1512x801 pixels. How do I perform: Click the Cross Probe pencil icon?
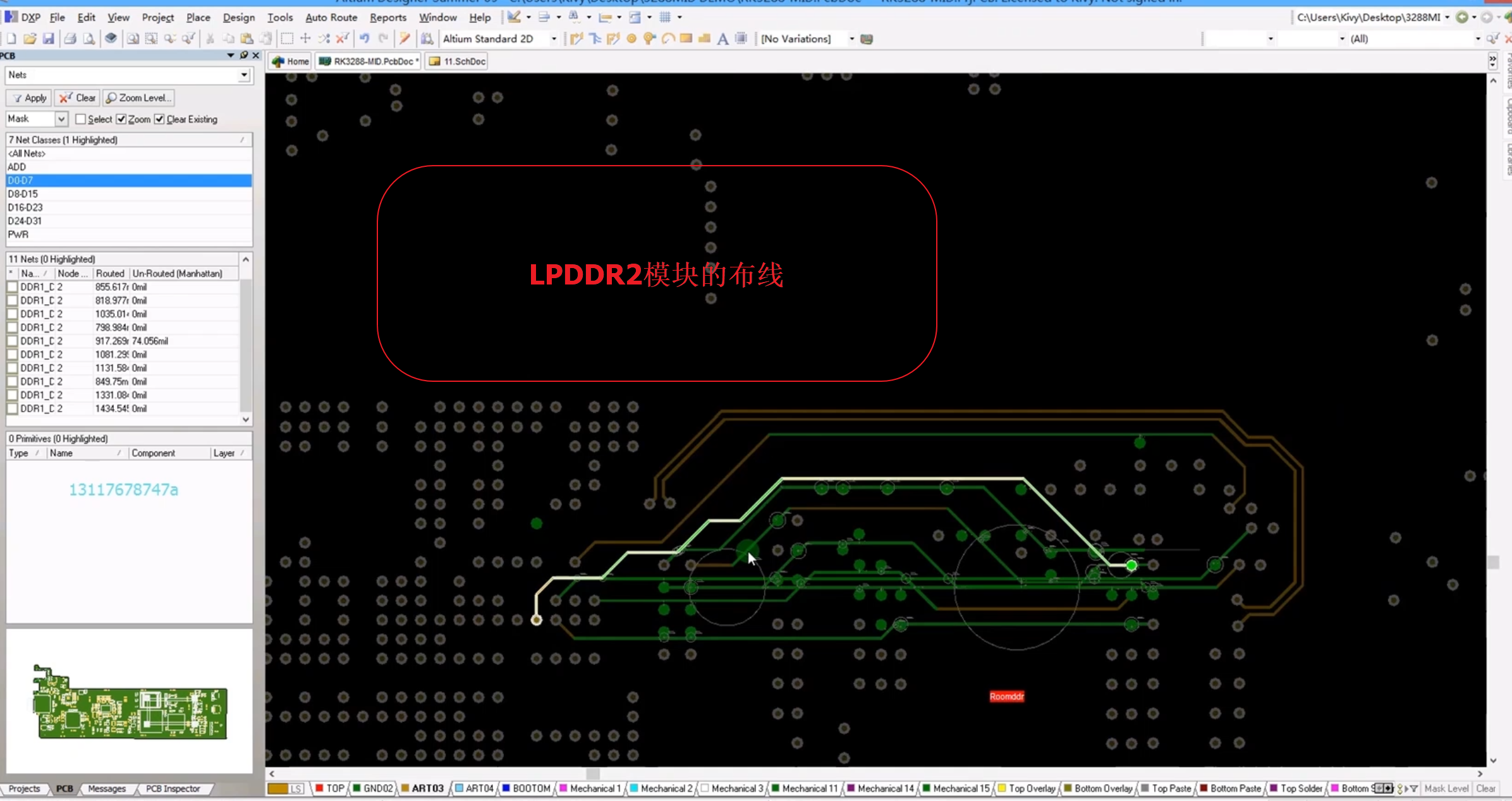pyautogui.click(x=405, y=39)
